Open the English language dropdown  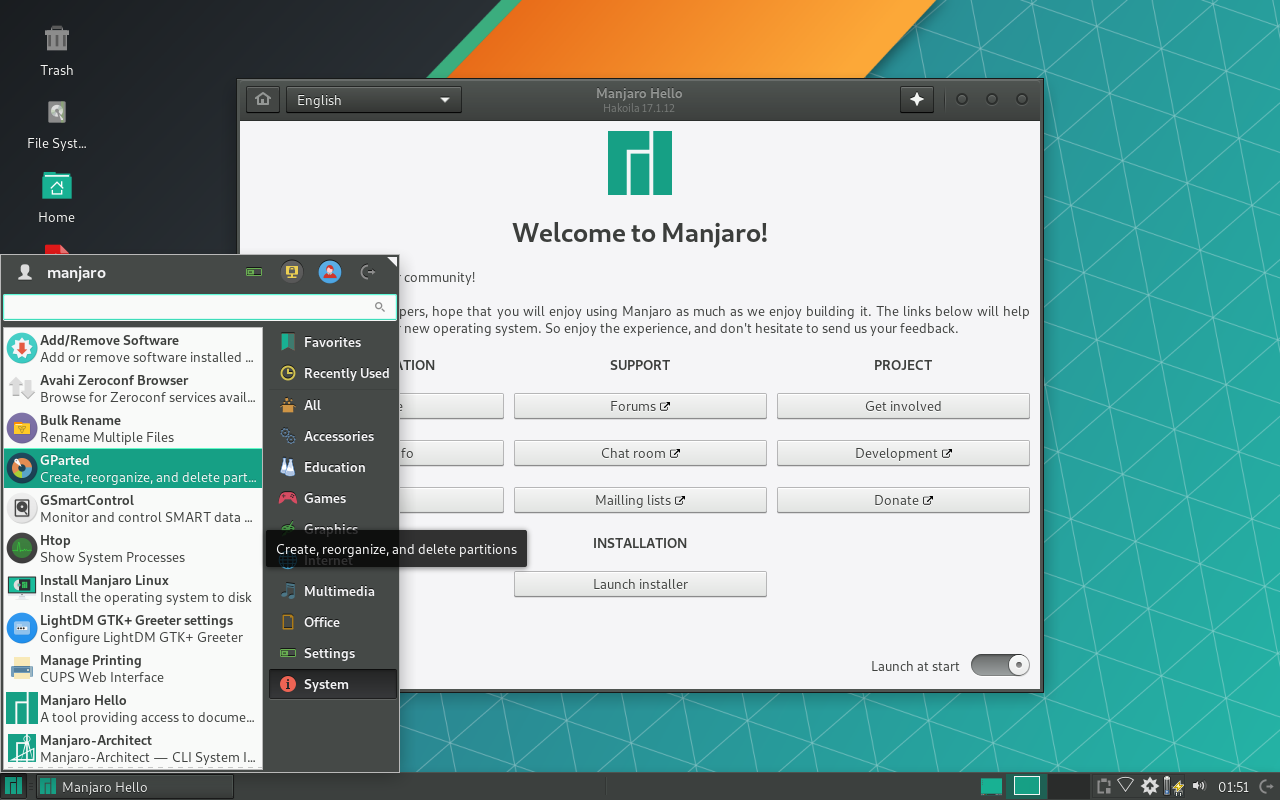(373, 100)
